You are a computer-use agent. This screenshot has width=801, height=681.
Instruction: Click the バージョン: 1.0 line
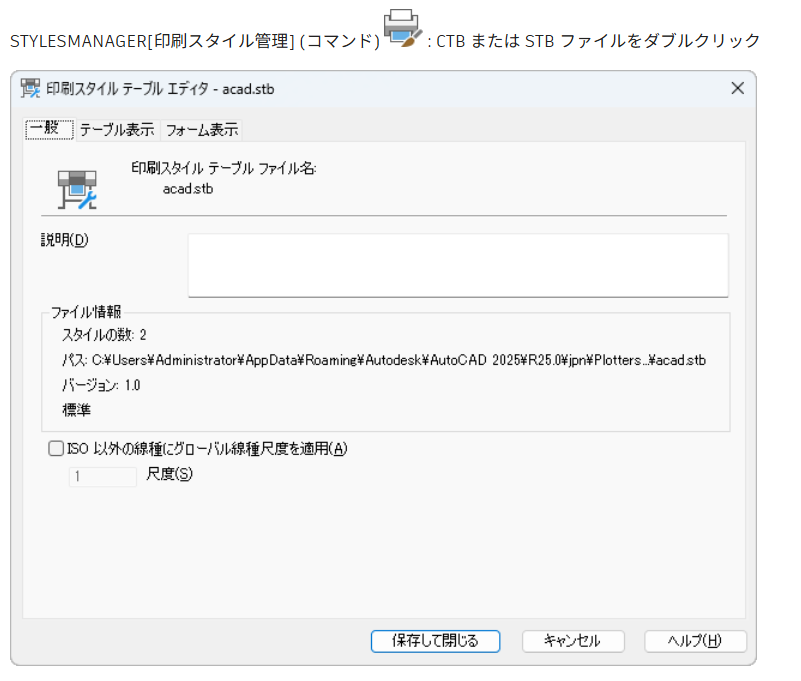pos(101,384)
